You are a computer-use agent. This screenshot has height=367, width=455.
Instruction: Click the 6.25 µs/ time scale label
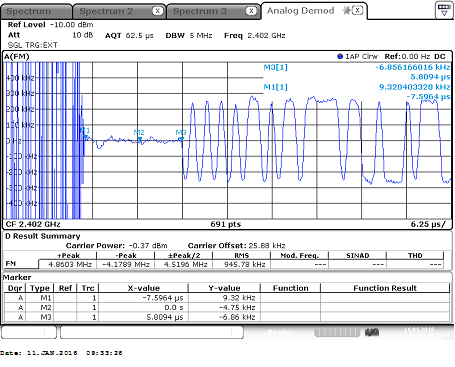coord(428,224)
